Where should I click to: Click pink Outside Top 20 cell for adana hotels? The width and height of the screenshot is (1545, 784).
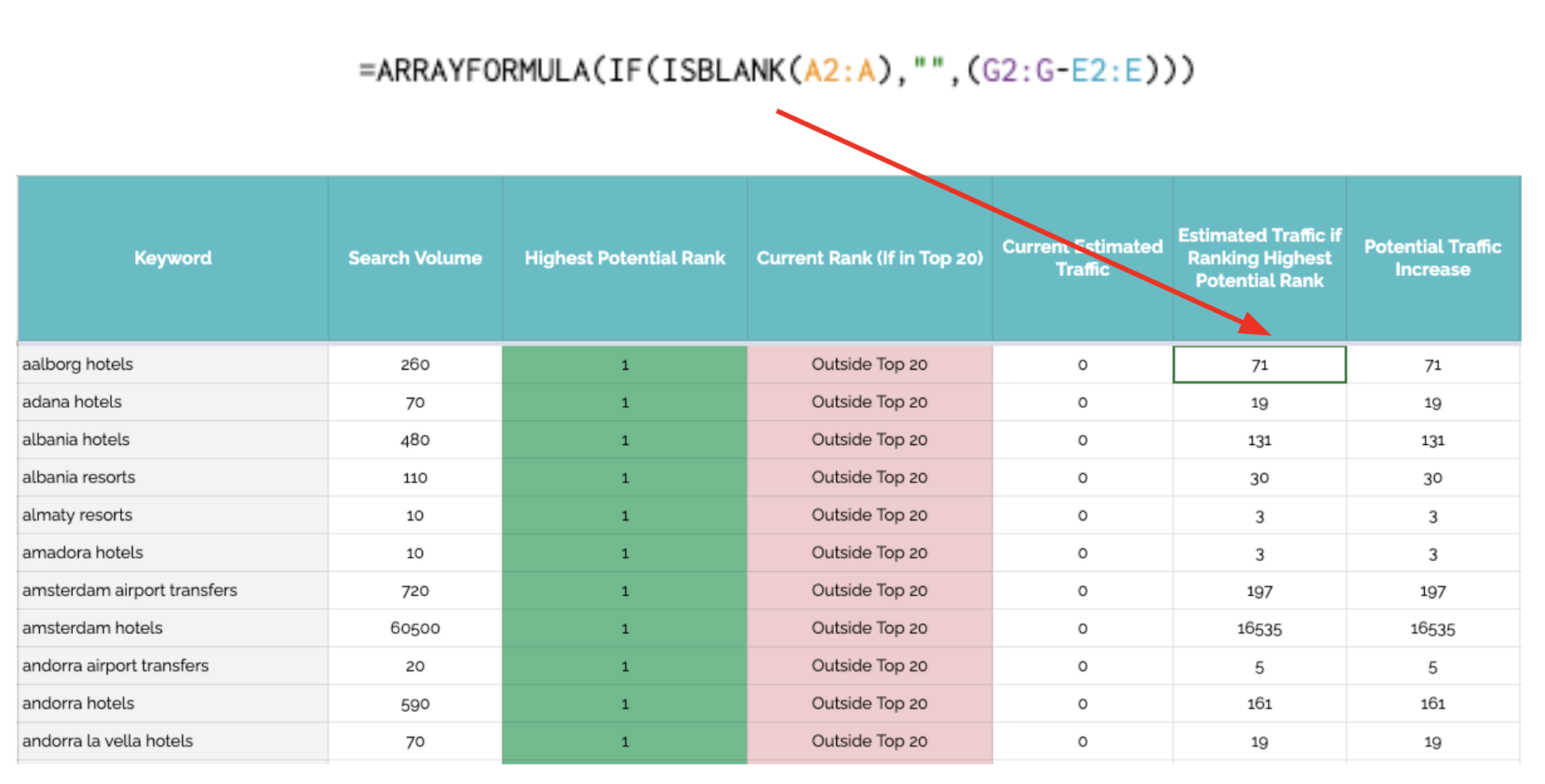coord(869,402)
